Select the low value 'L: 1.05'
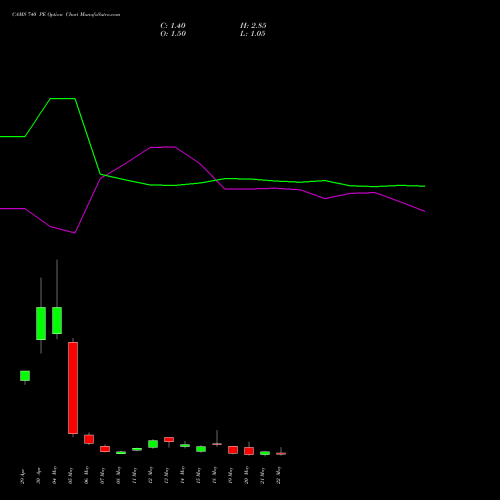Viewport: 500px width, 500px height. 253,34
